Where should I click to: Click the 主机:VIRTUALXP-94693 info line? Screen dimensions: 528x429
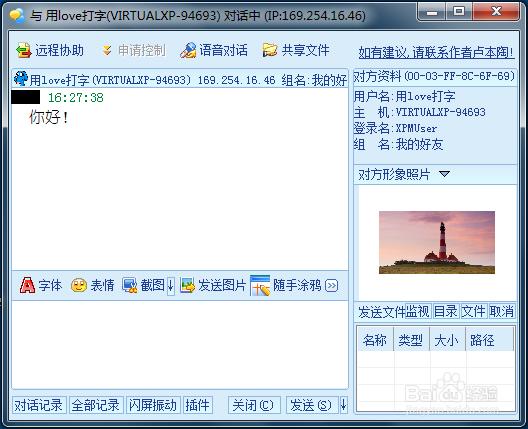pyautogui.click(x=420, y=112)
